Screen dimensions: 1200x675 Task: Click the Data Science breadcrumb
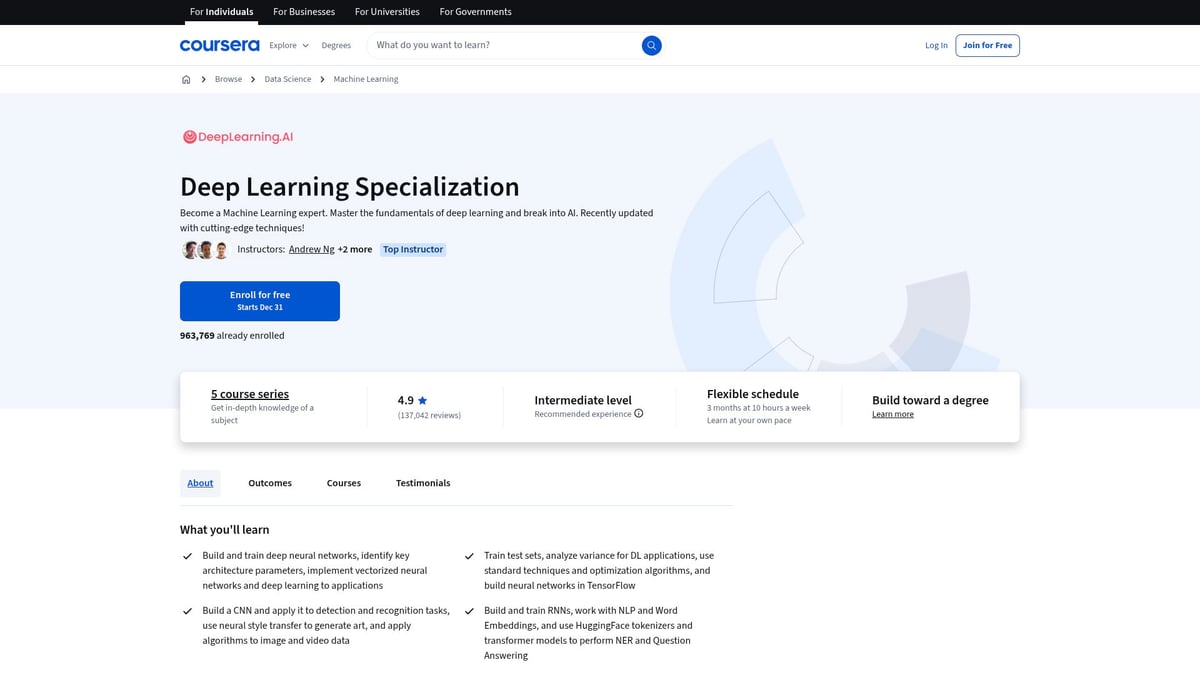(288, 79)
